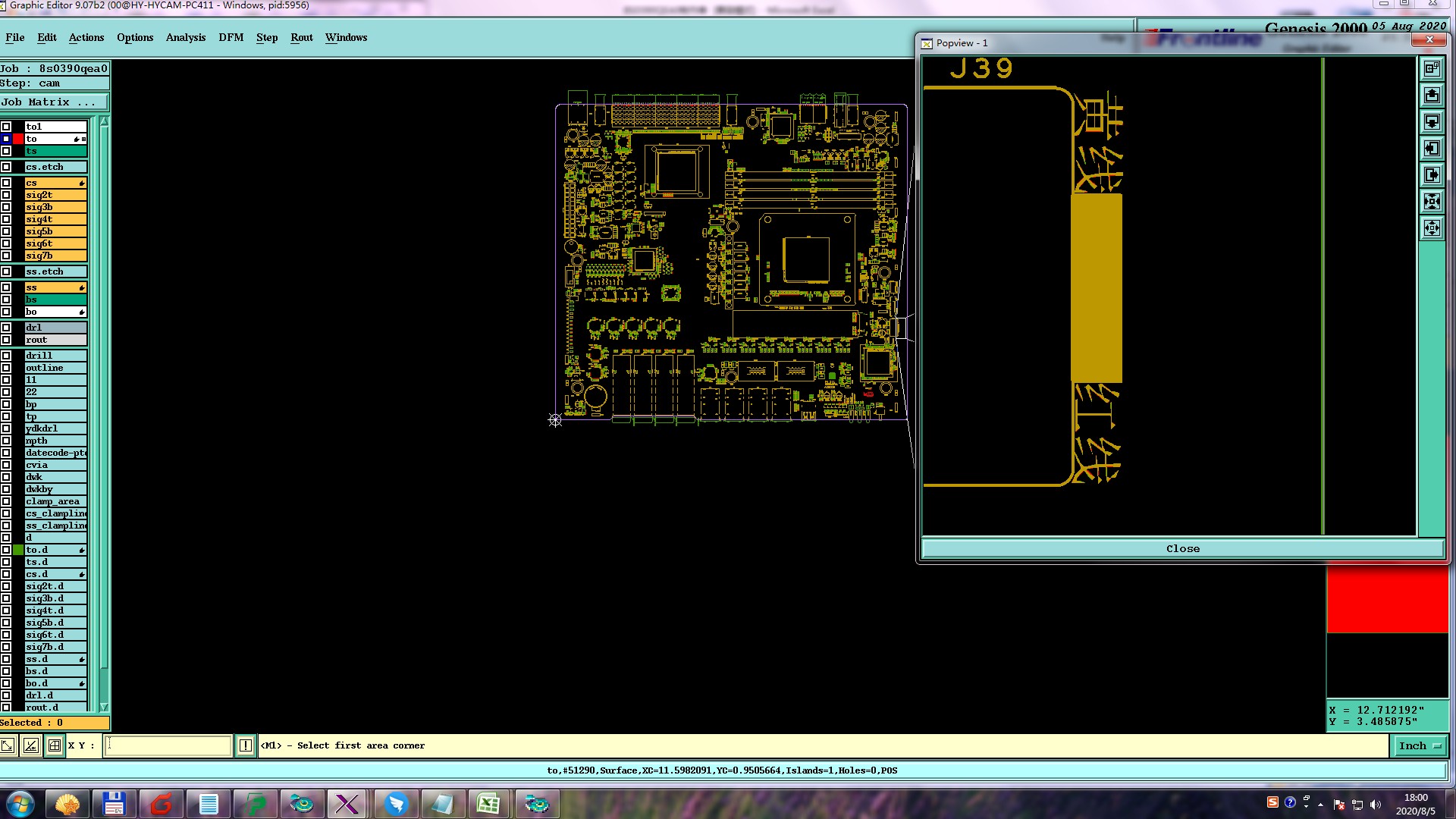Toggle the checkbox for layer sig2t
This screenshot has height=819, width=1456.
(6, 195)
